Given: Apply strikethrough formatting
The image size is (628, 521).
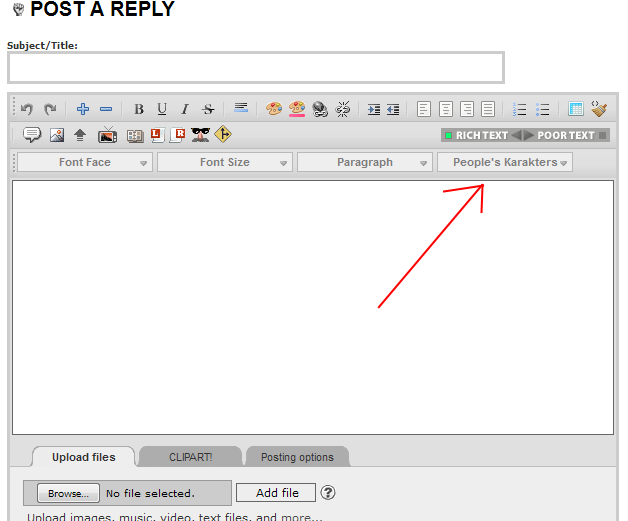Looking at the screenshot, I should pyautogui.click(x=208, y=109).
